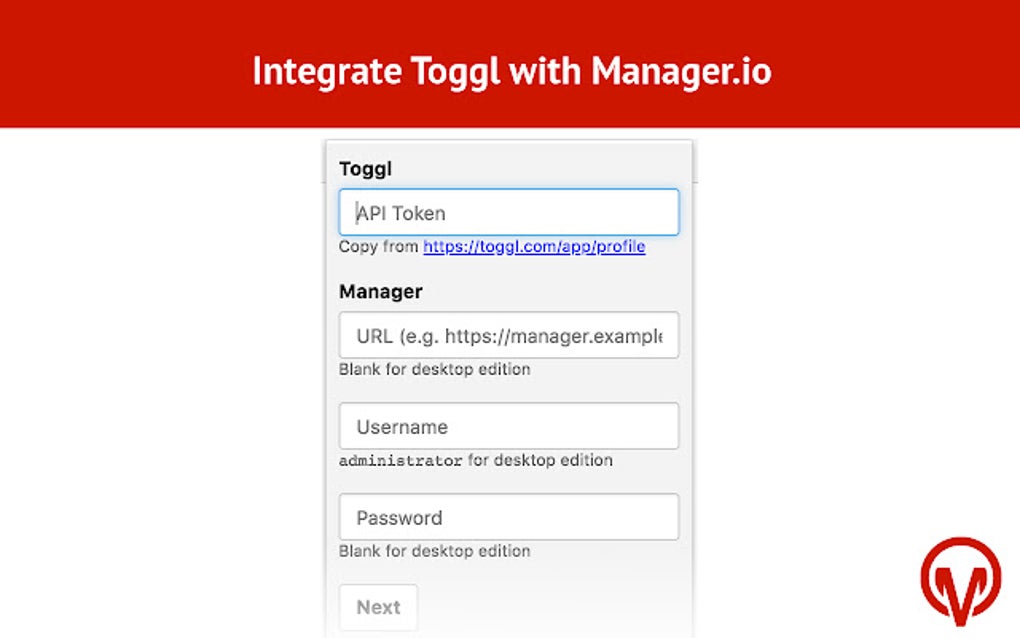Click the Manager section heading

click(x=379, y=291)
